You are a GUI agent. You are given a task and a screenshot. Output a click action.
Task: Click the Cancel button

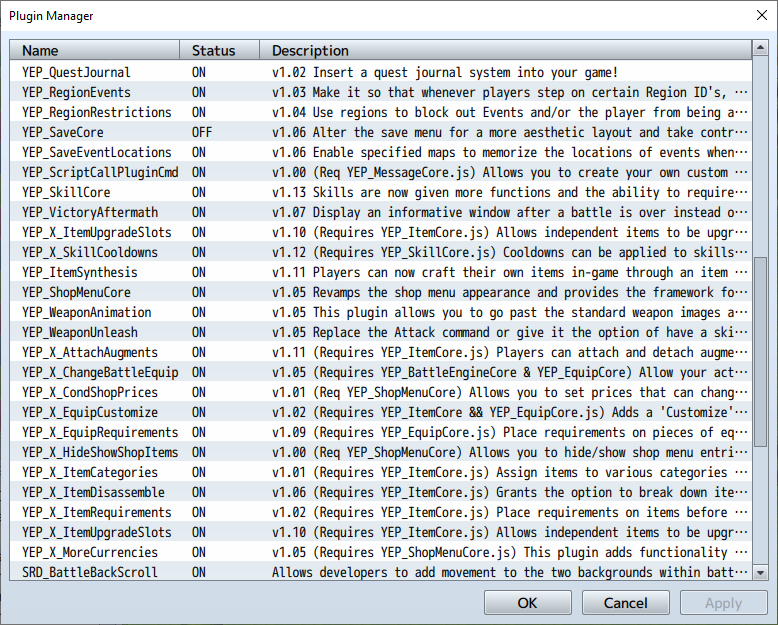[625, 603]
